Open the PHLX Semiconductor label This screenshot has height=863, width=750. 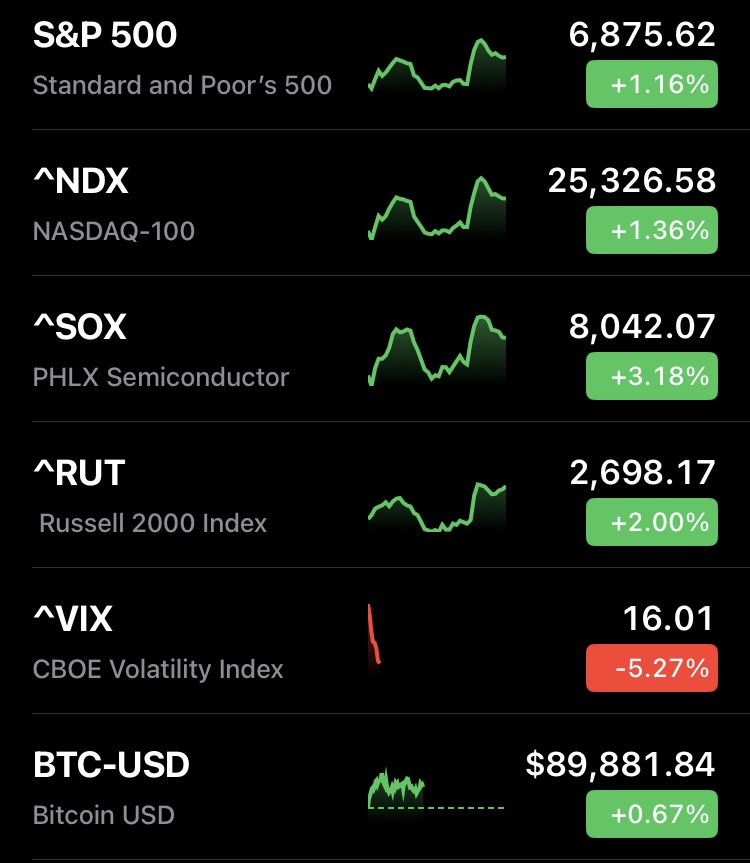point(161,378)
